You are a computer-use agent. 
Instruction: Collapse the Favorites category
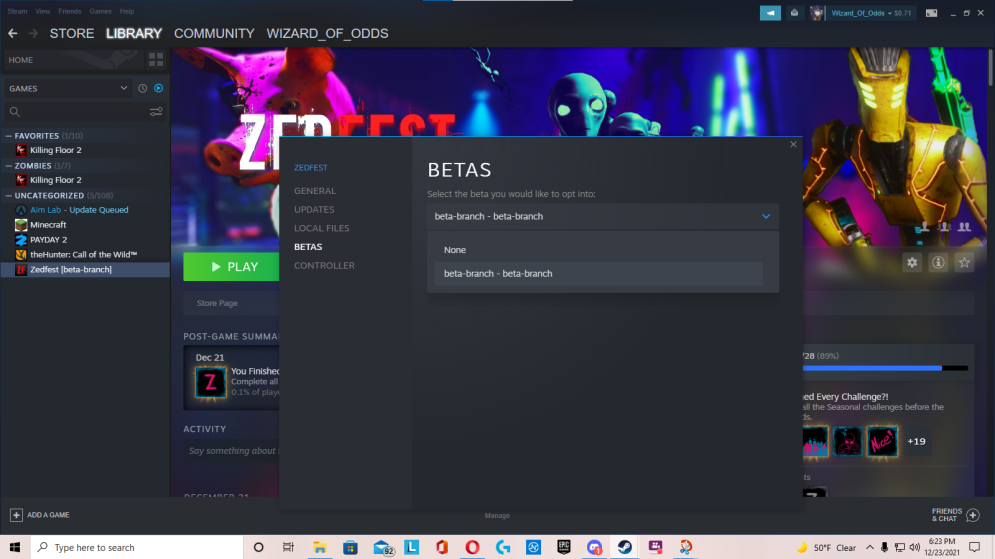(x=9, y=136)
